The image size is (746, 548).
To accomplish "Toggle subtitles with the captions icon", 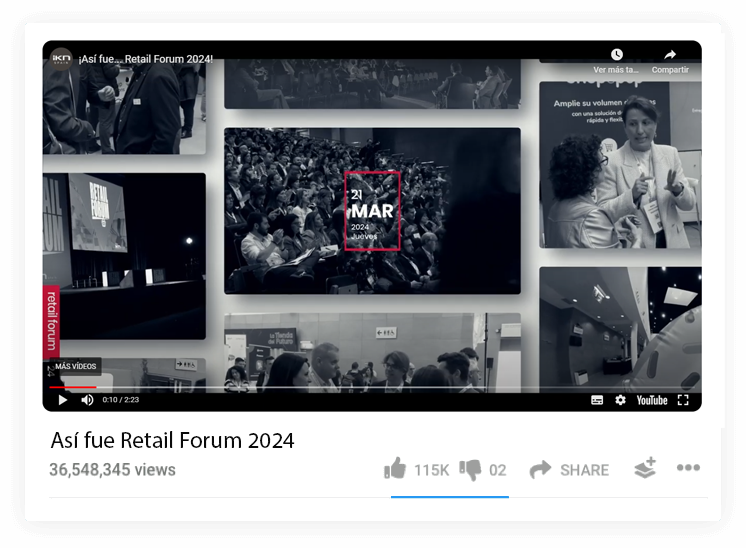I will click(x=597, y=400).
